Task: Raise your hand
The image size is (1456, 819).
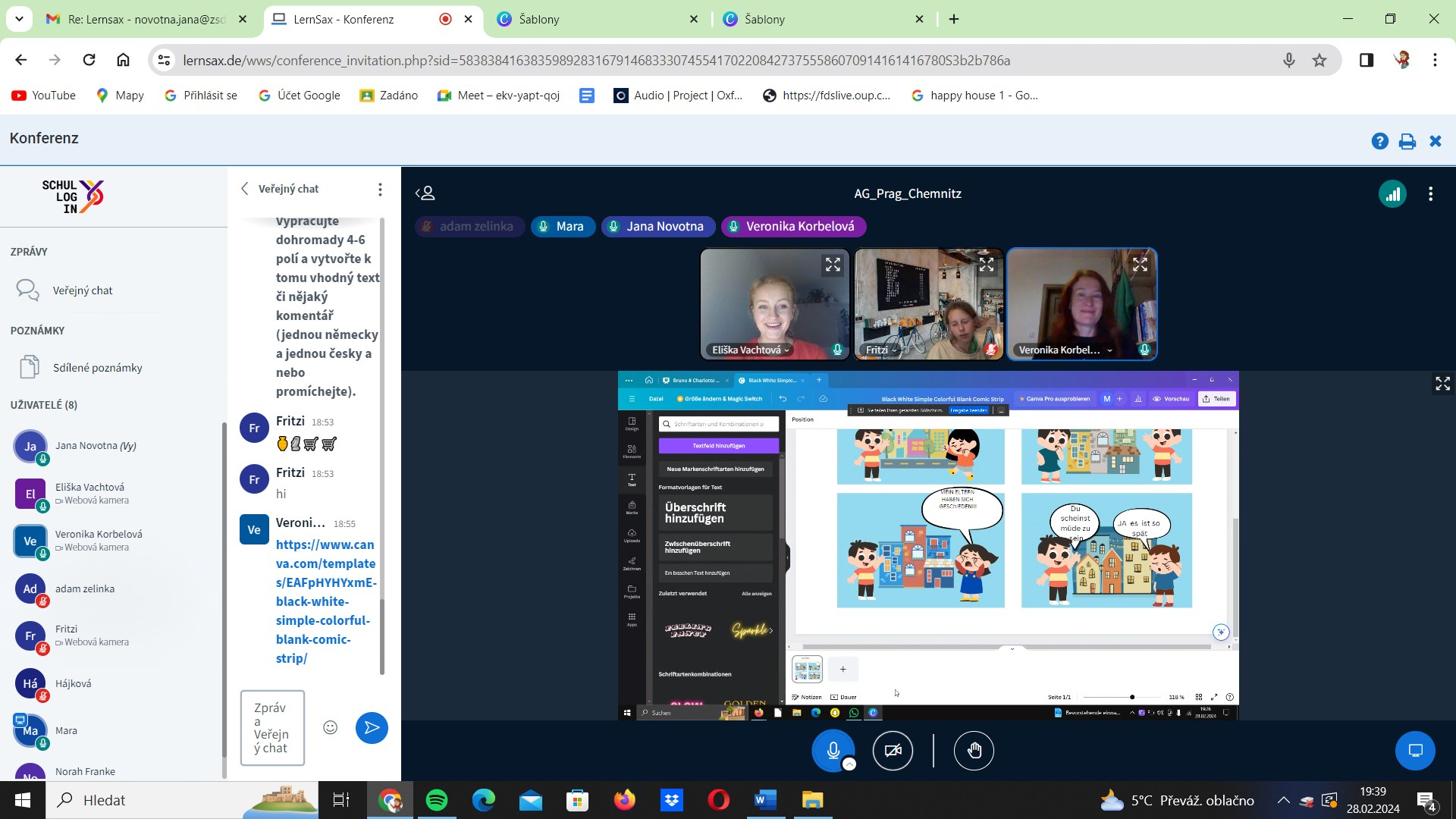Action: click(x=974, y=751)
